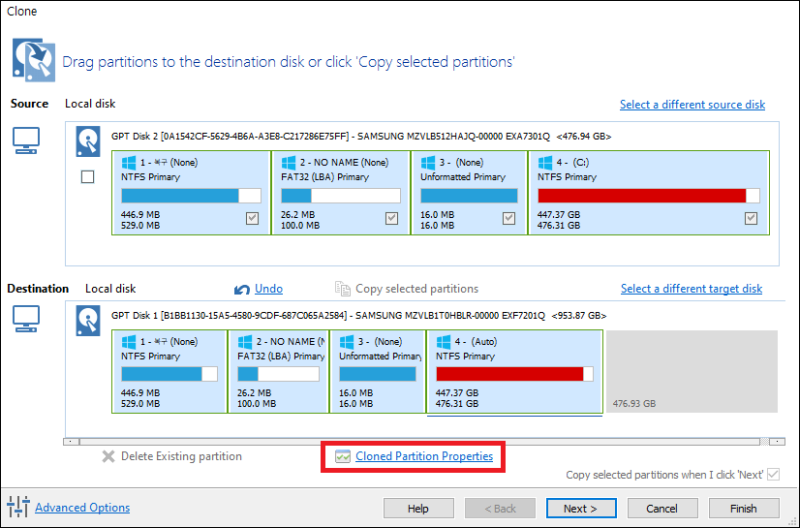Screen dimensions: 800x528
Task: Click destination partition 3 blue usage bar
Action: click(x=378, y=374)
